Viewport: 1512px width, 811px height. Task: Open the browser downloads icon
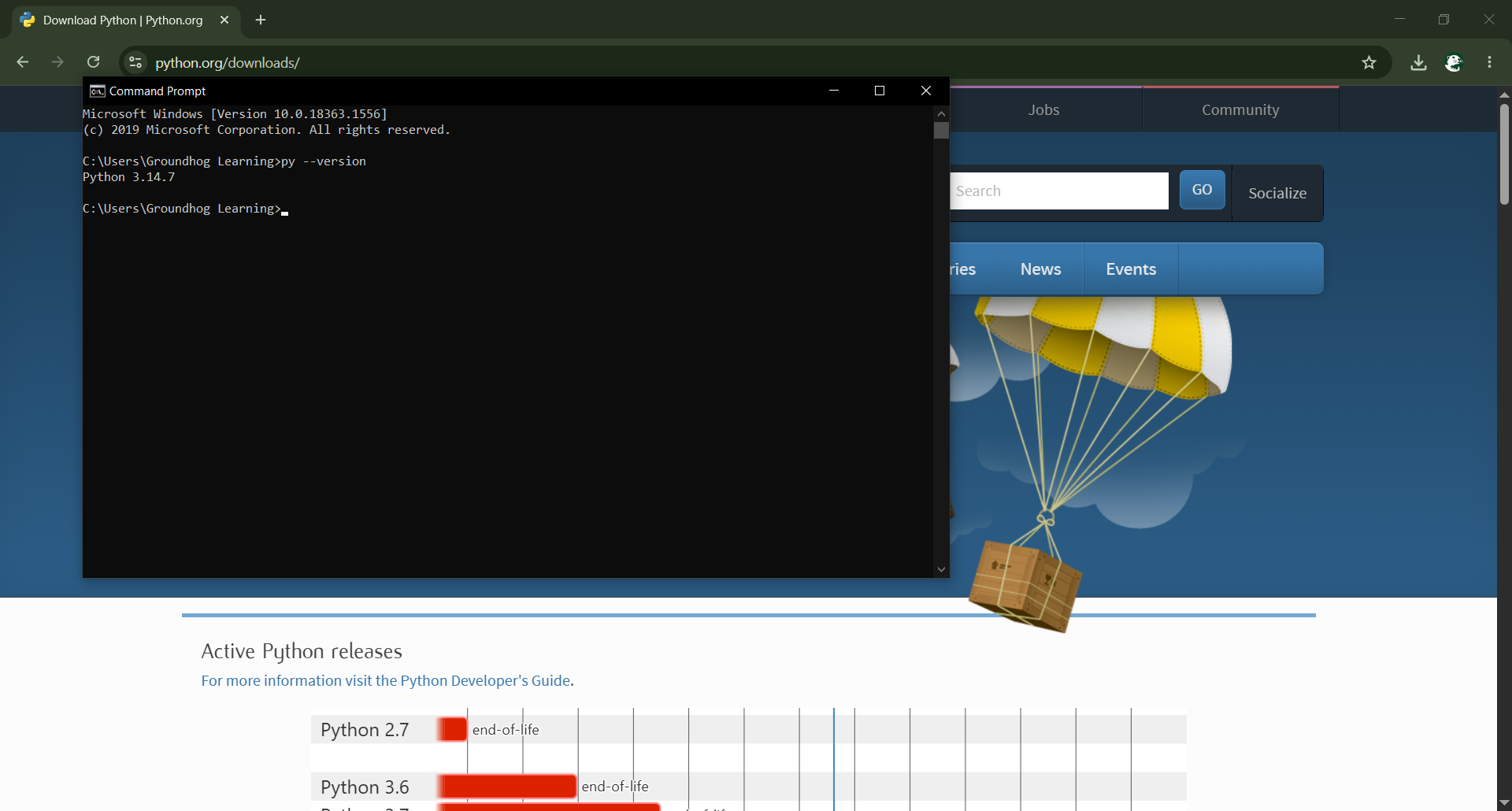coord(1418,62)
